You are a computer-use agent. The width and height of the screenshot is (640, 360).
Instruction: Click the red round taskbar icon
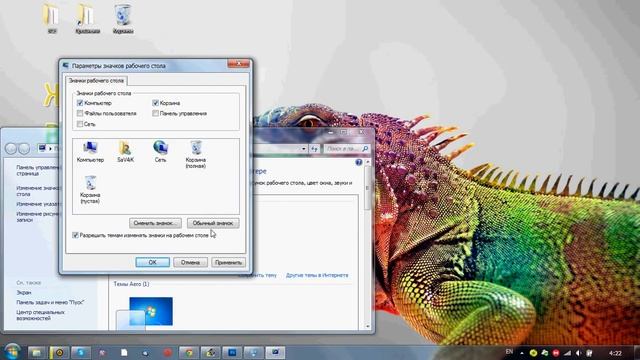click(167, 352)
